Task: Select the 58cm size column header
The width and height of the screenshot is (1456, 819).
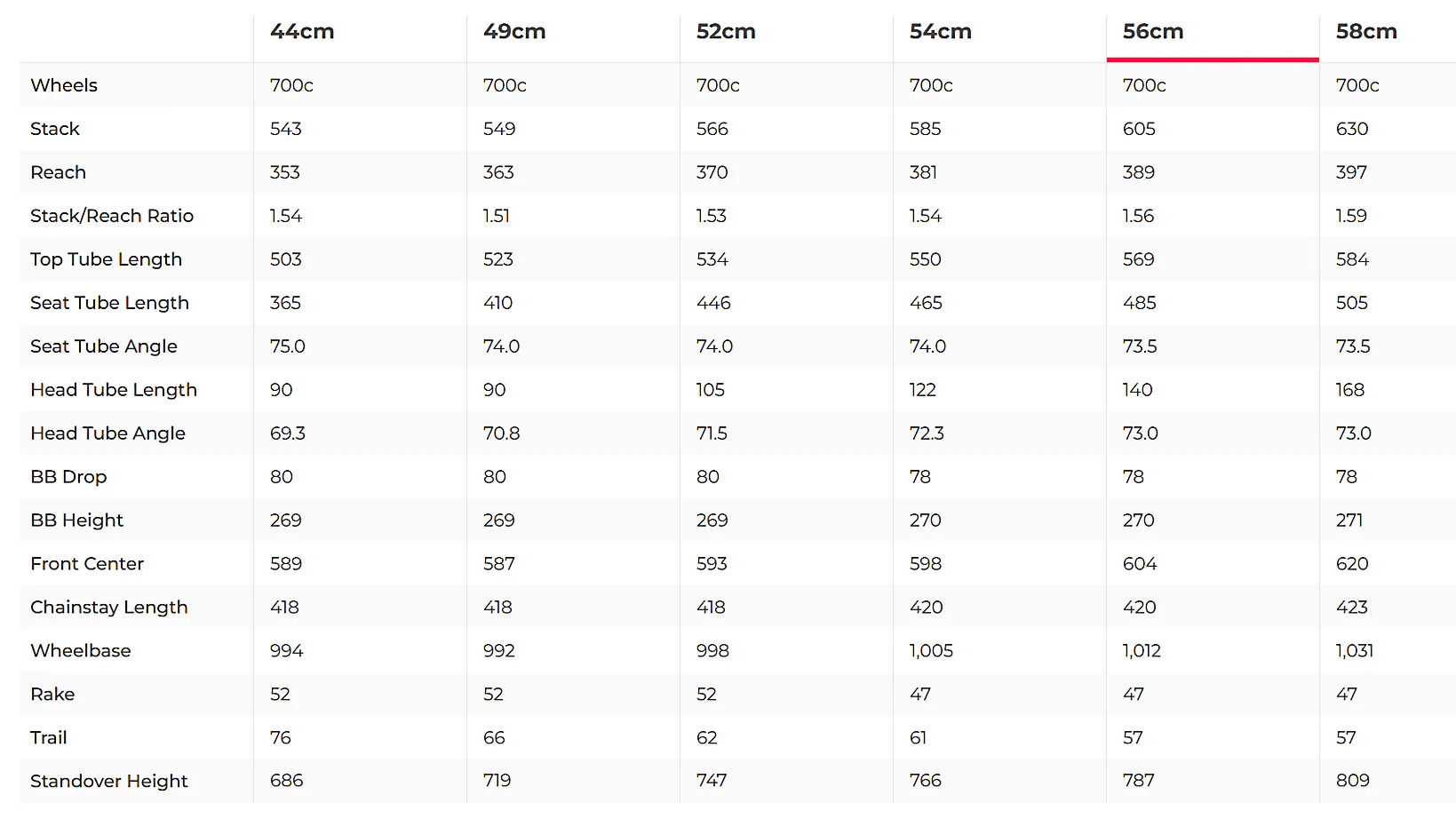Action: (x=1366, y=32)
